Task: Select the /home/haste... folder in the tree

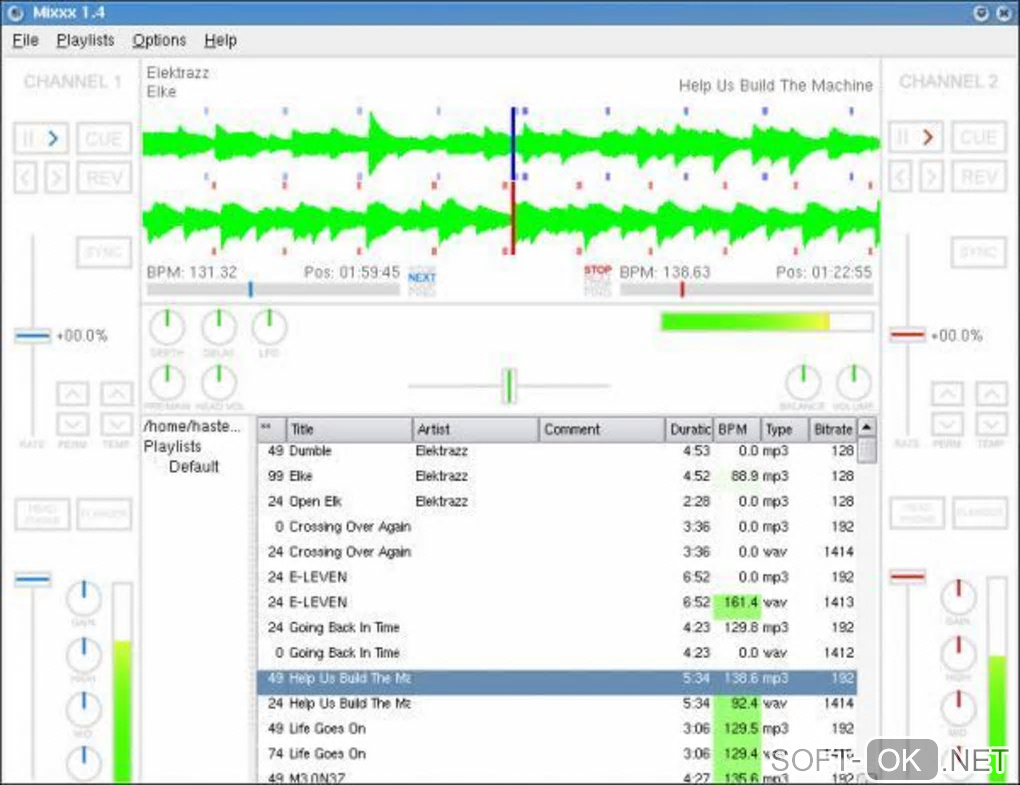Action: [192, 426]
